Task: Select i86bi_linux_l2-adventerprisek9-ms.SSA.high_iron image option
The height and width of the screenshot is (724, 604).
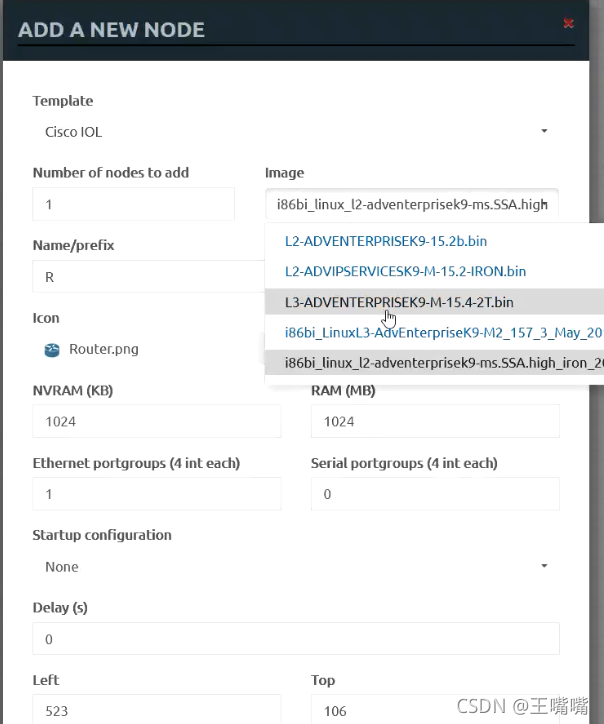Action: click(435, 363)
